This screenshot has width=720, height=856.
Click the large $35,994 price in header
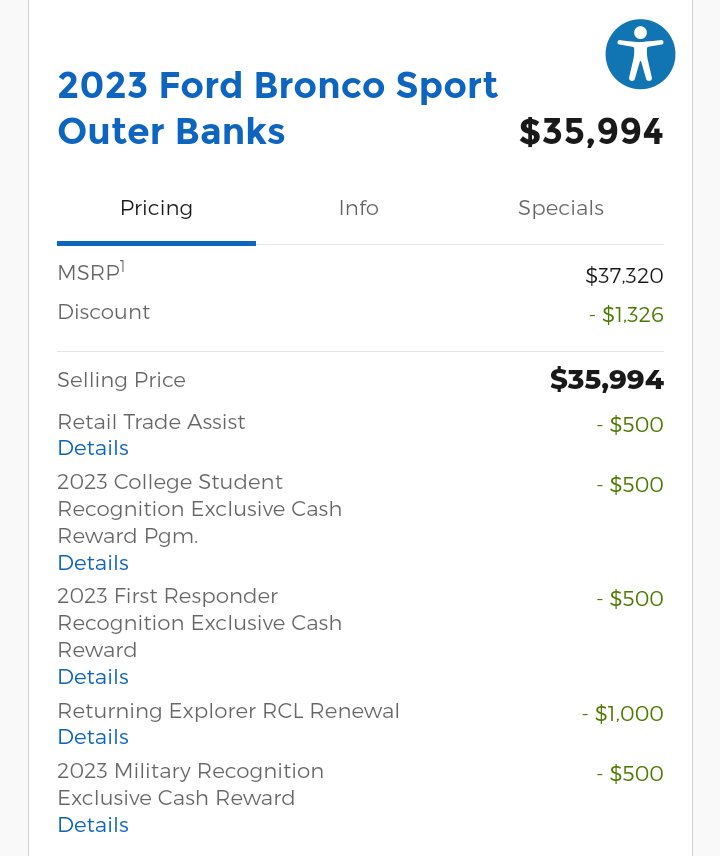click(x=591, y=132)
